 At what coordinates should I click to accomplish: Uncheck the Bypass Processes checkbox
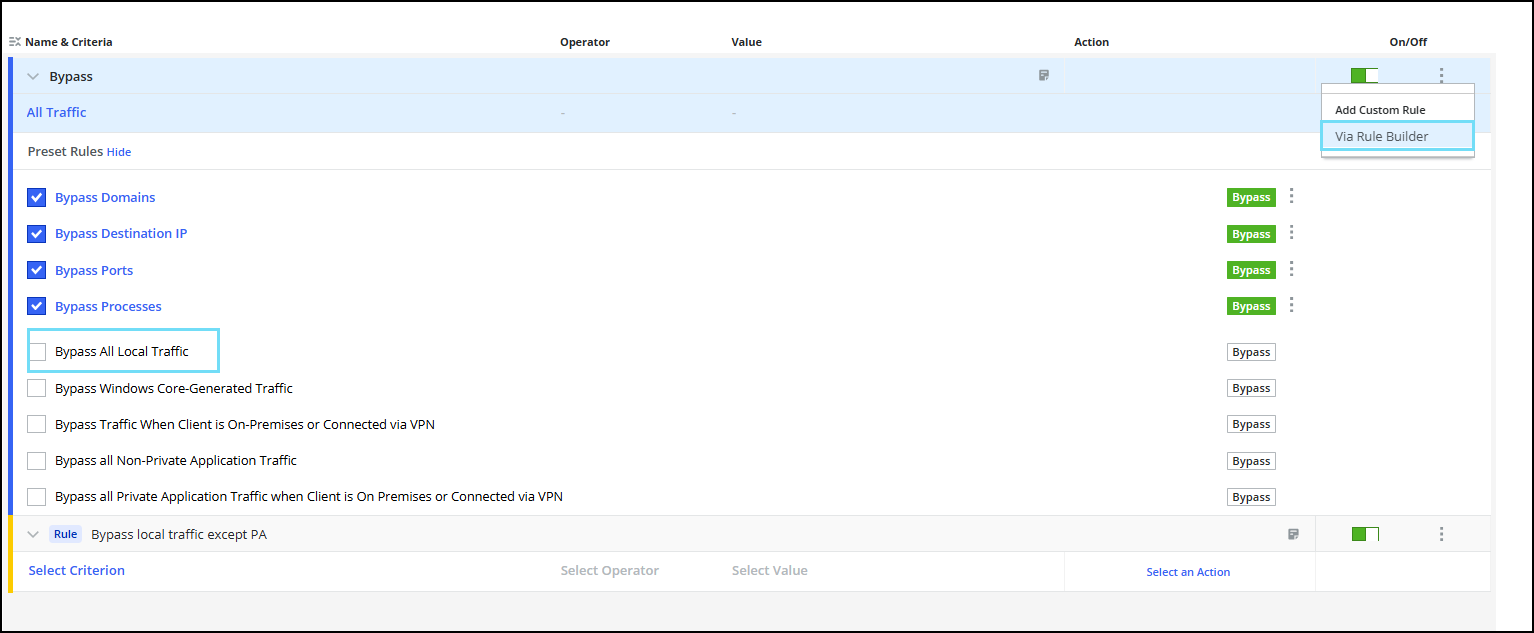(x=36, y=306)
